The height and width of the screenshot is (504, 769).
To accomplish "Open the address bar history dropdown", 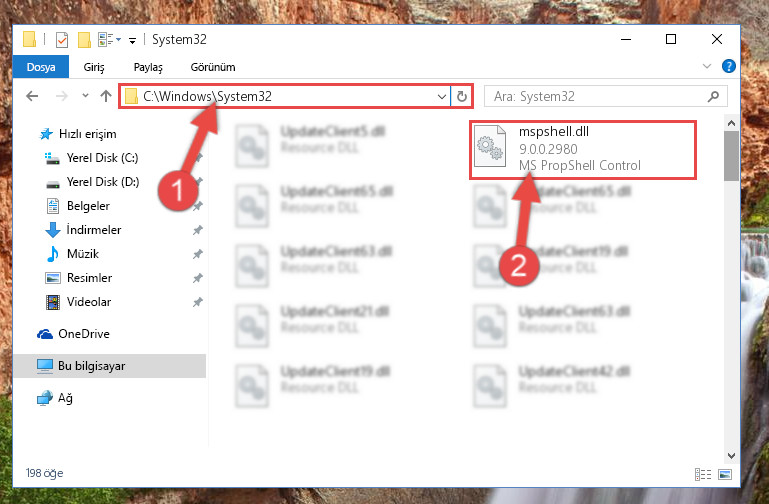I will (441, 97).
